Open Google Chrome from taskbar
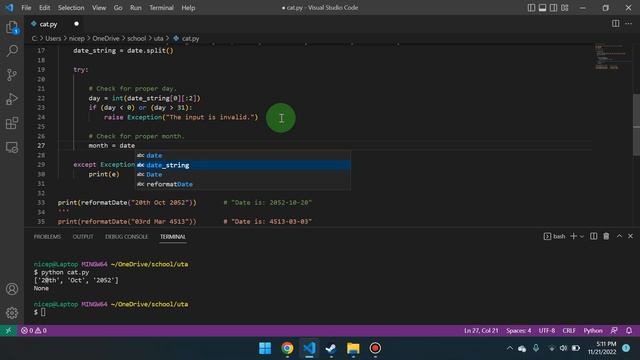Image resolution: width=640 pixels, height=360 pixels. (x=287, y=348)
